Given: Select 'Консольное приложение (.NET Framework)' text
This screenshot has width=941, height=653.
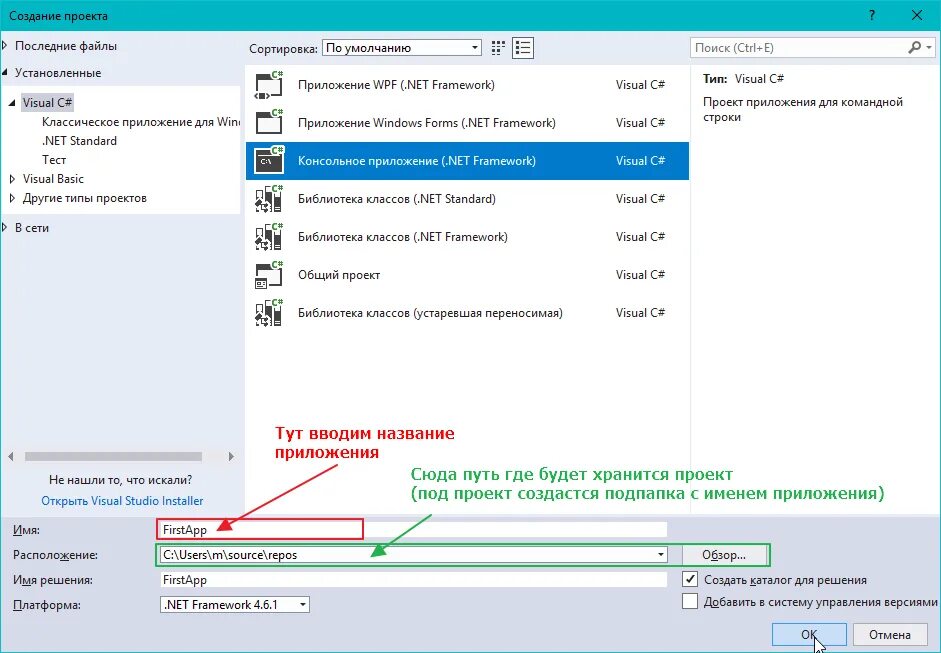Looking at the screenshot, I should pos(416,161).
